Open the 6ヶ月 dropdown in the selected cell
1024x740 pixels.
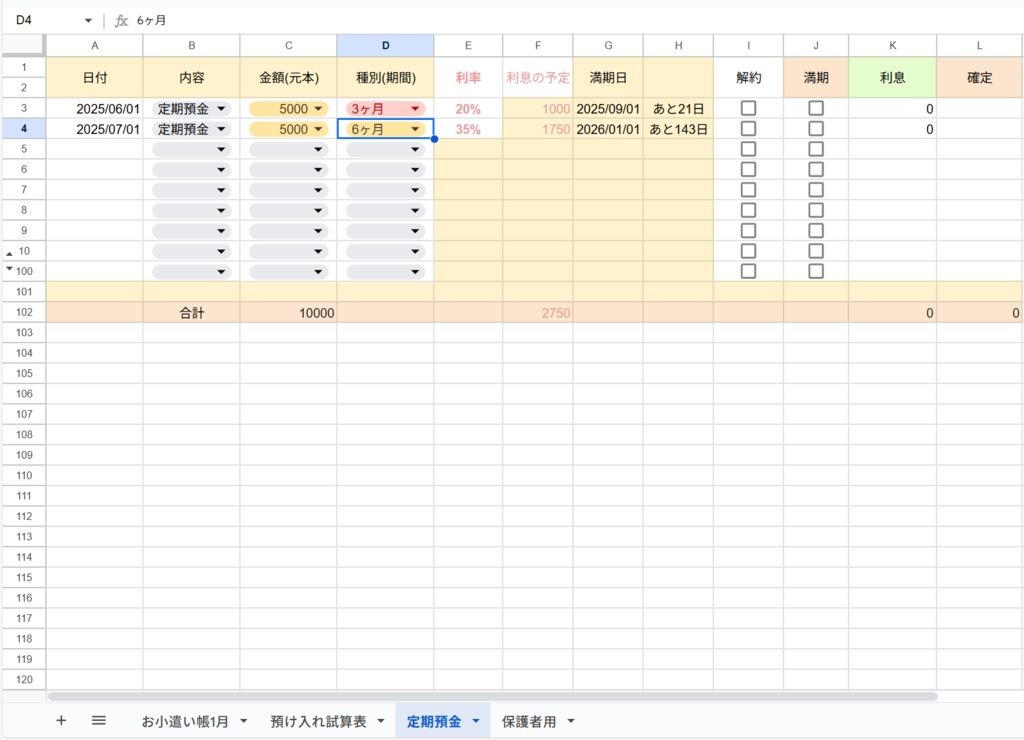point(414,128)
